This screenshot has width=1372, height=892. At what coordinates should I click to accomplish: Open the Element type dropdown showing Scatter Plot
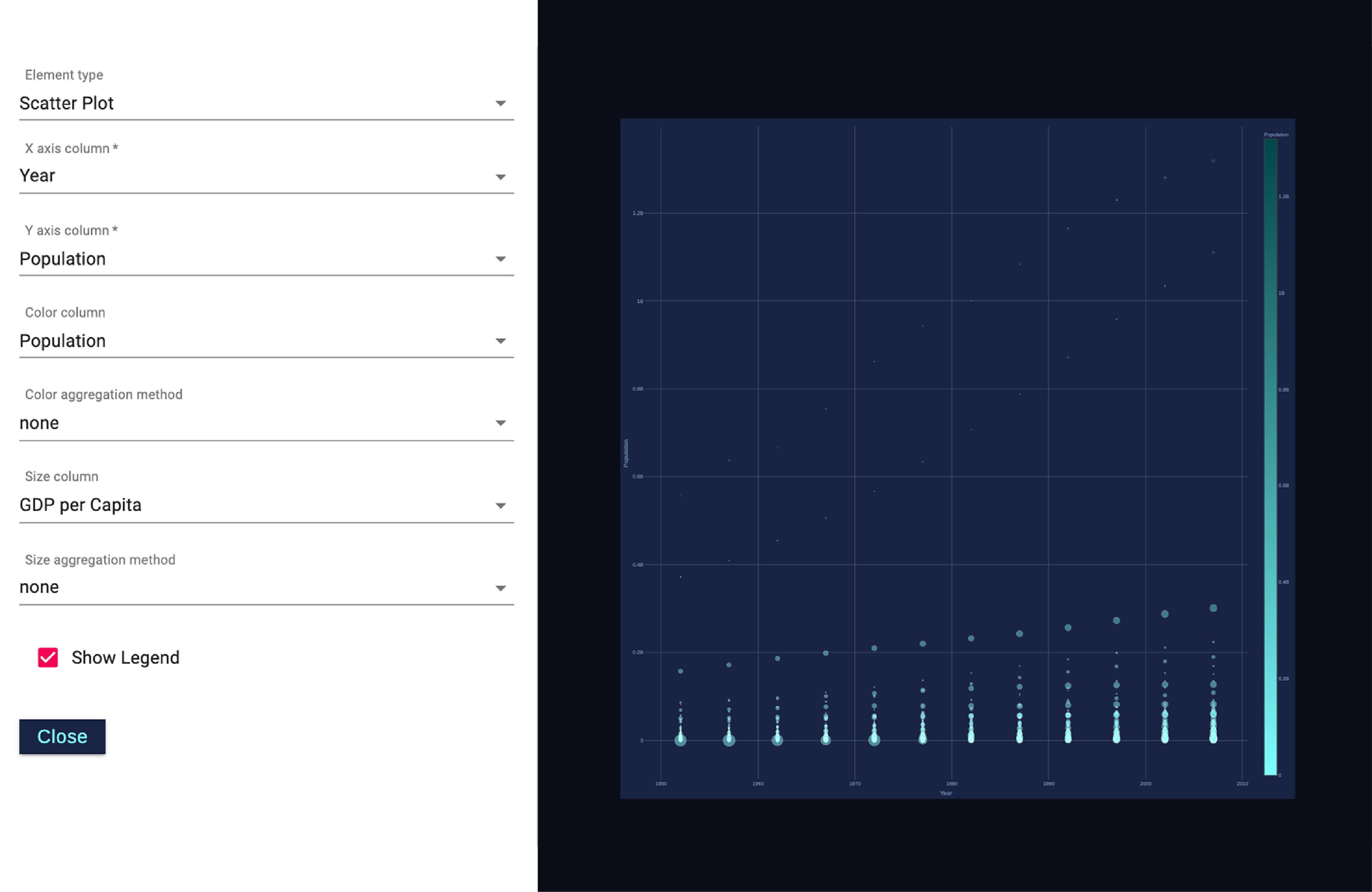point(266,103)
